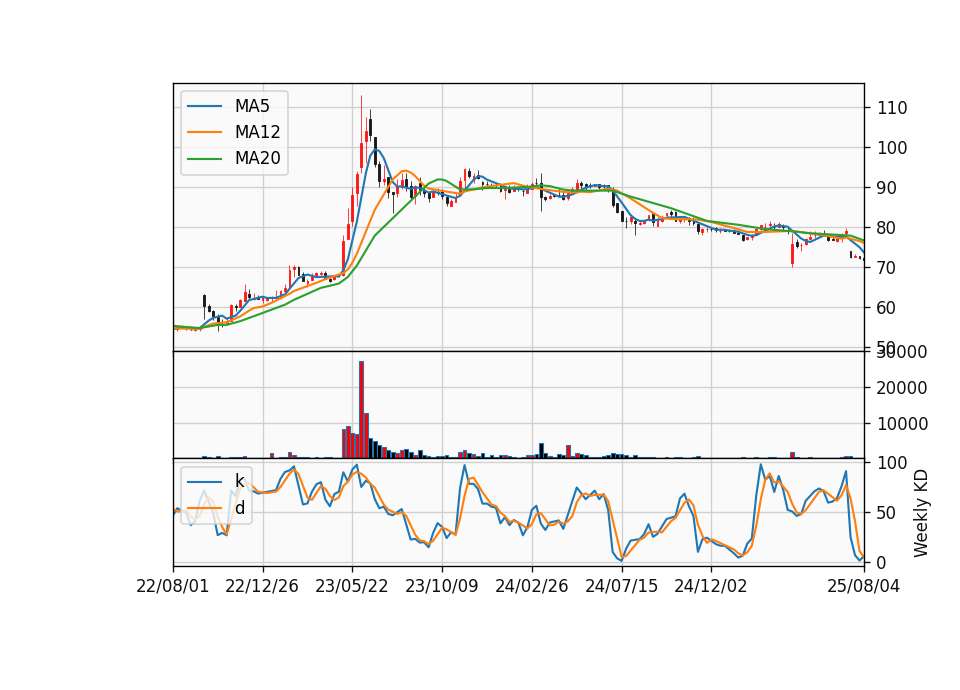This screenshot has height=690, width=960.
Task: Click the 22/08/01 date tick label
Action: (x=173, y=586)
